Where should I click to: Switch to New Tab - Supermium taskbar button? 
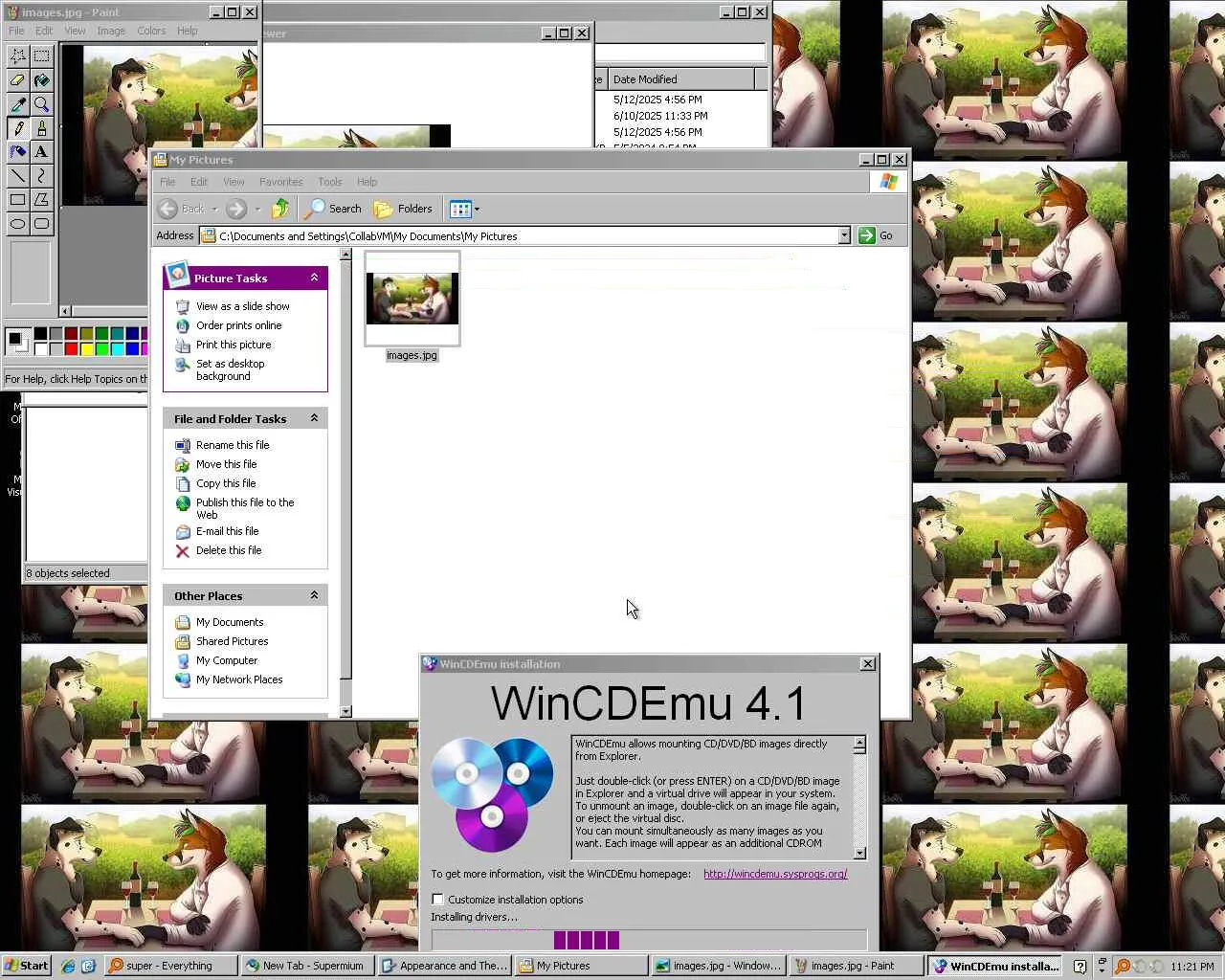point(306,966)
